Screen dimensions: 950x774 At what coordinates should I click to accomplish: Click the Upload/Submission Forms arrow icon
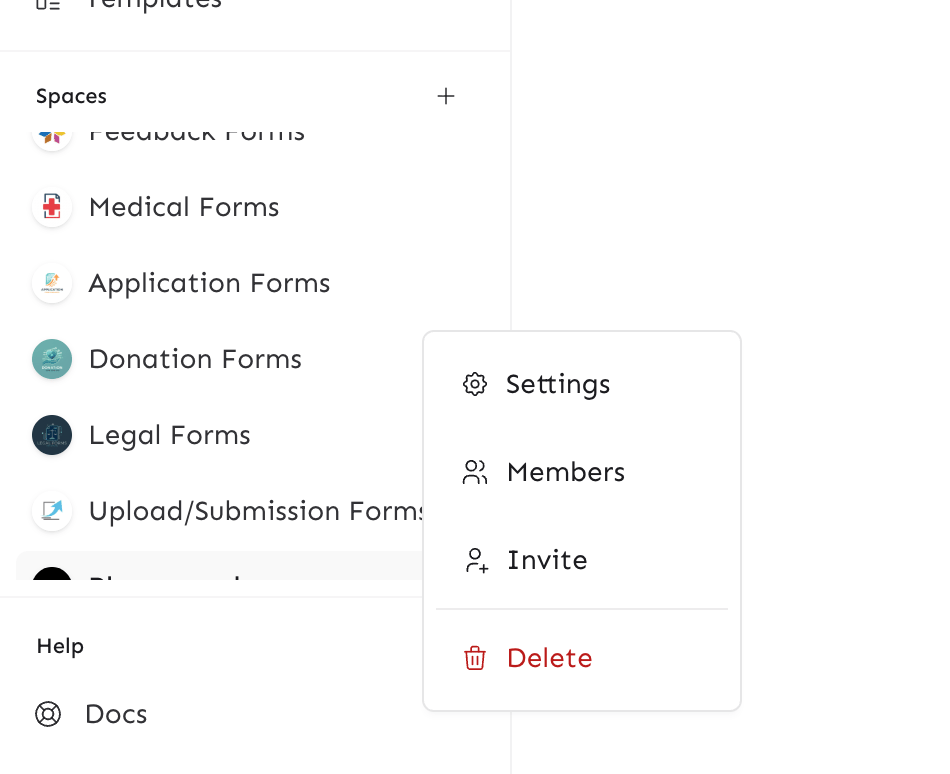point(52,511)
